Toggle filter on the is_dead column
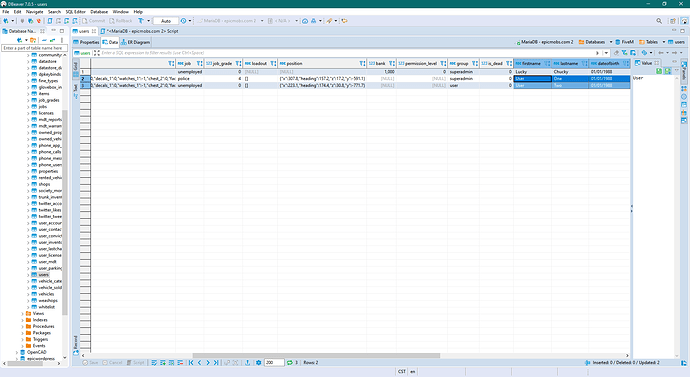The height and width of the screenshot is (377, 690). pos(509,63)
